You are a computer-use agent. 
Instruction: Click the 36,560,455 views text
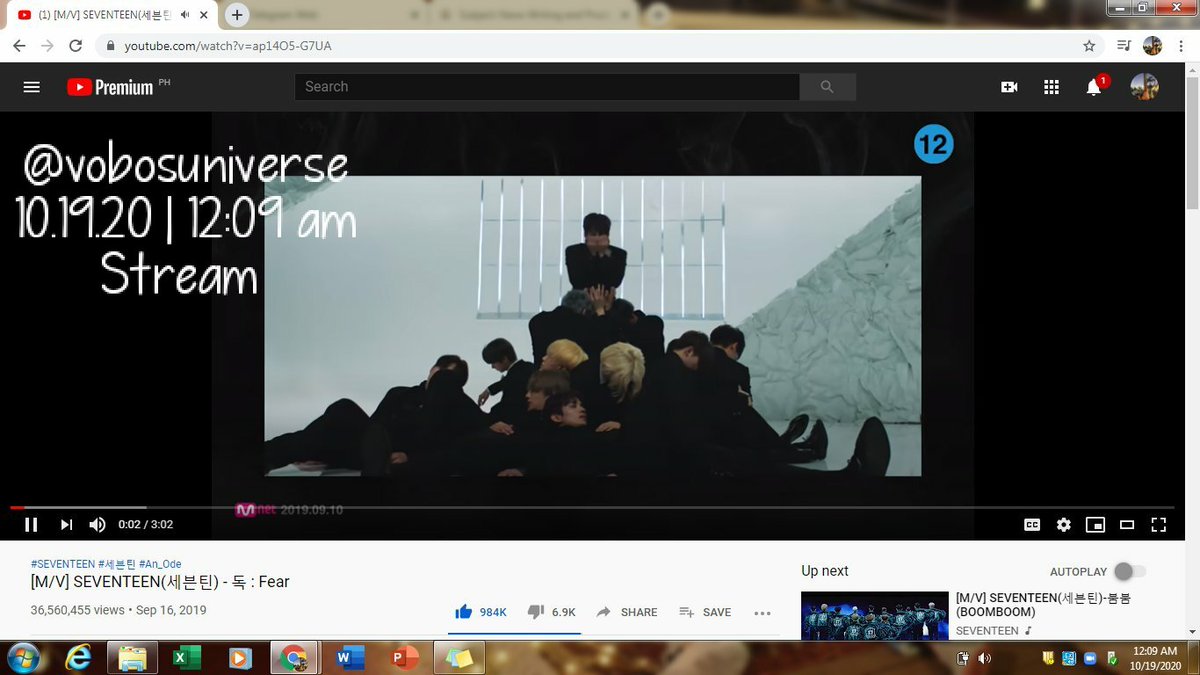click(78, 610)
